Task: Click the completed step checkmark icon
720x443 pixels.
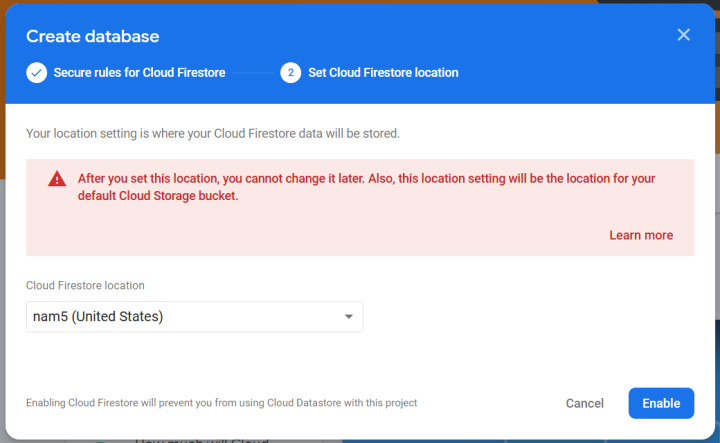Action: [37, 73]
